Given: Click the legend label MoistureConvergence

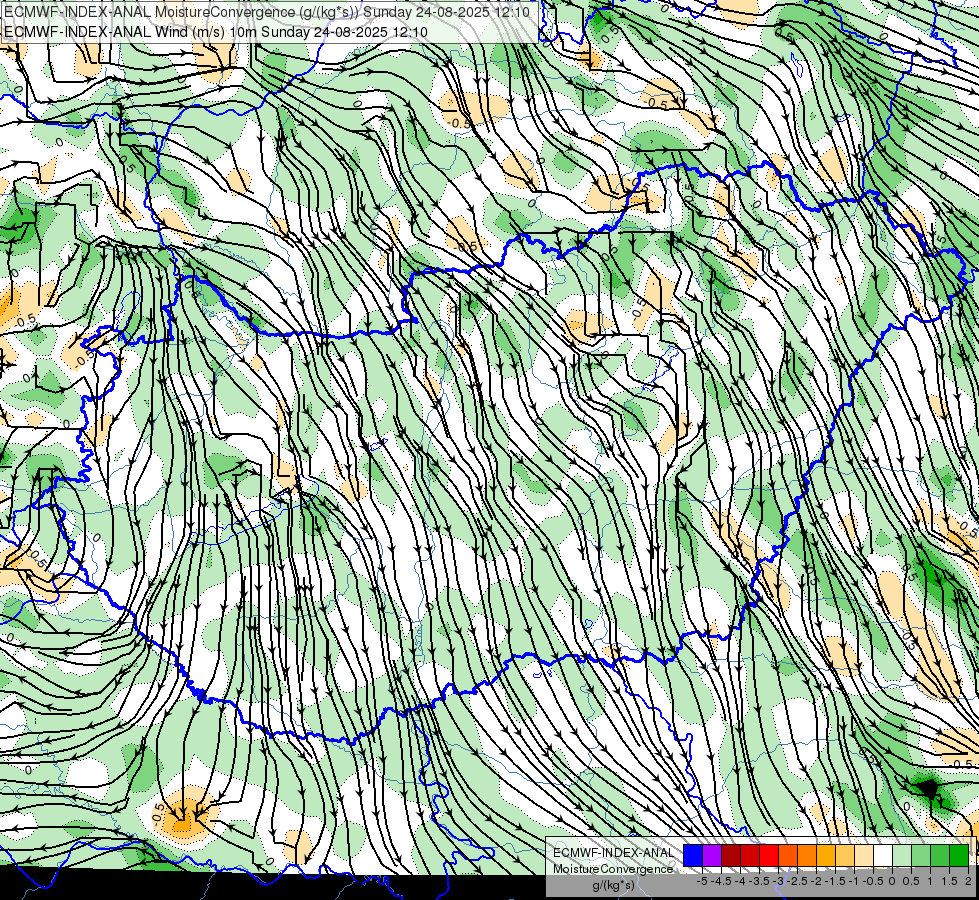Looking at the screenshot, I should tap(613, 869).
